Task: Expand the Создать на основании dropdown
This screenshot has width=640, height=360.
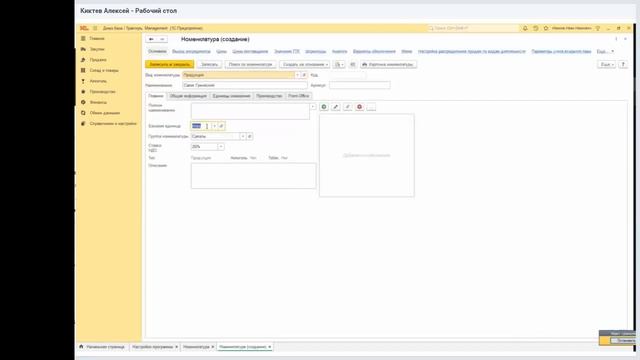Action: click(x=304, y=64)
